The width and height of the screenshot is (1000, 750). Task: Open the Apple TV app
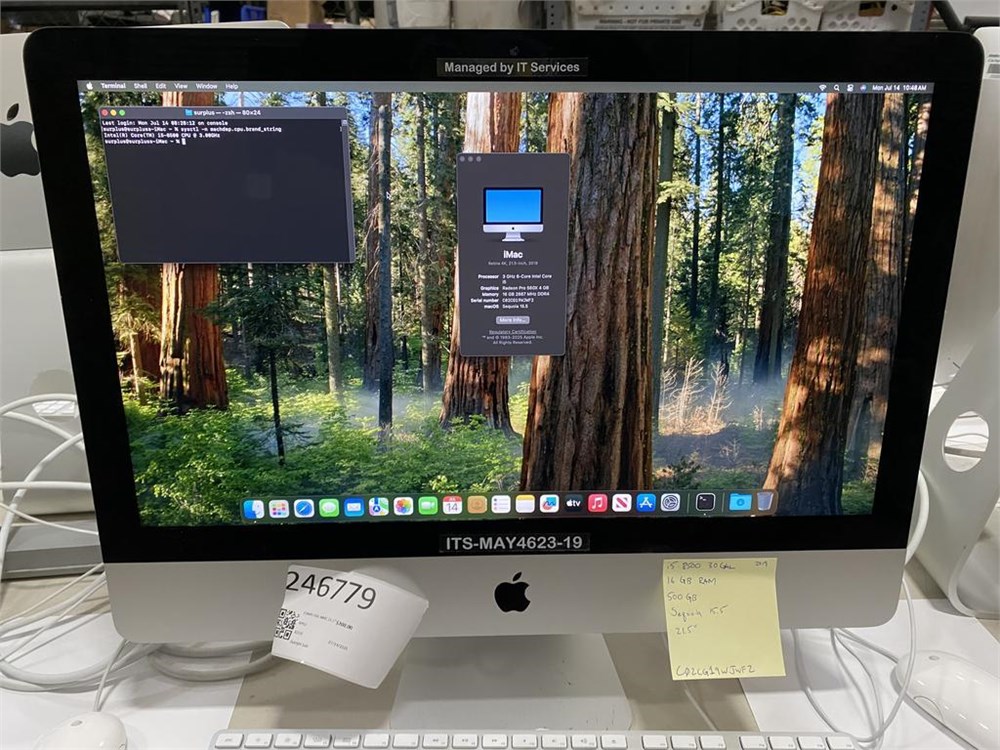pos(573,504)
